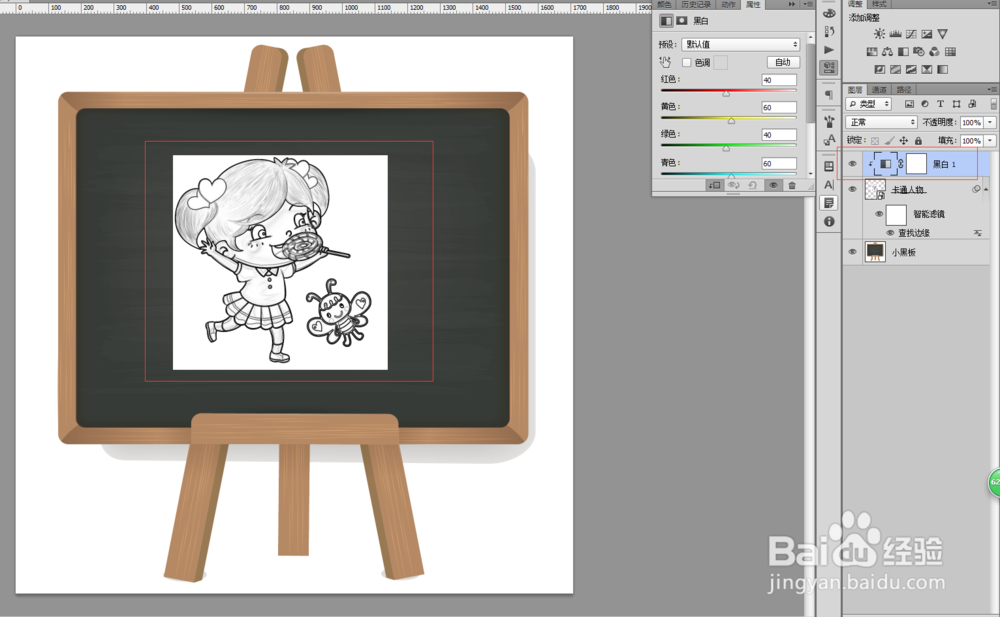
Task: Open the 填充 fill arrow dropdown
Action: point(990,140)
